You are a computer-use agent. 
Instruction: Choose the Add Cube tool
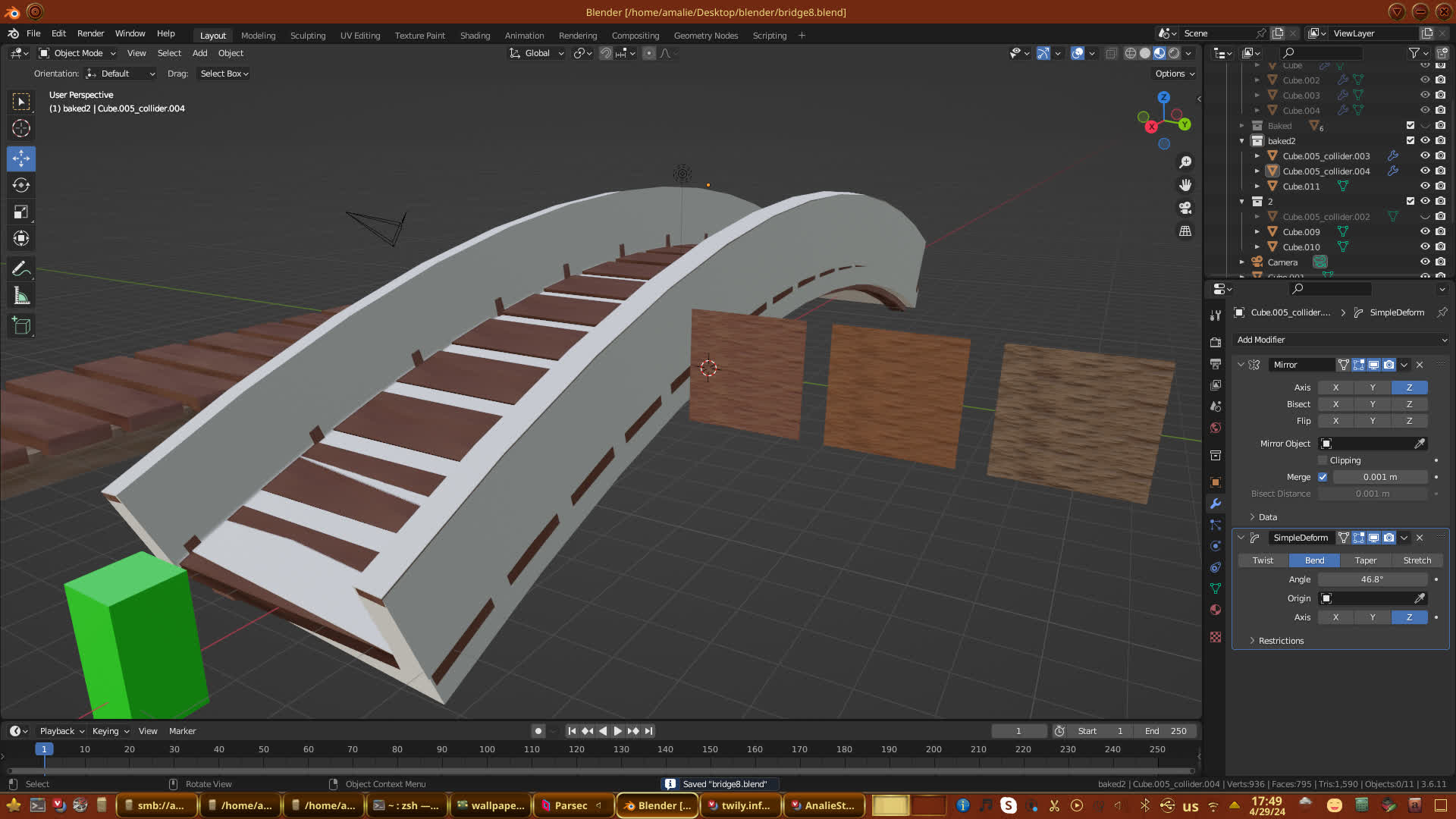click(21, 326)
